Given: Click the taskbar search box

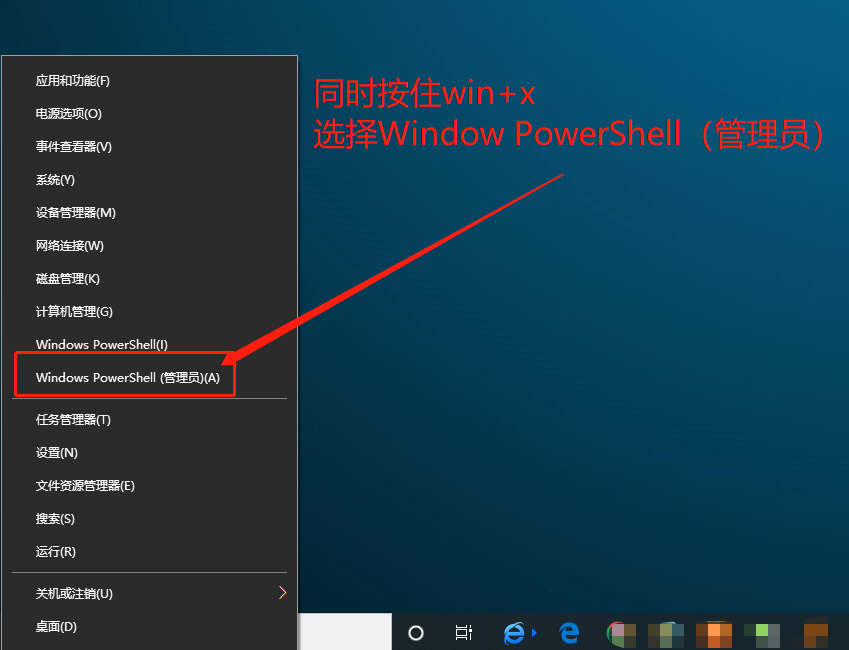Looking at the screenshot, I should click(x=345, y=632).
